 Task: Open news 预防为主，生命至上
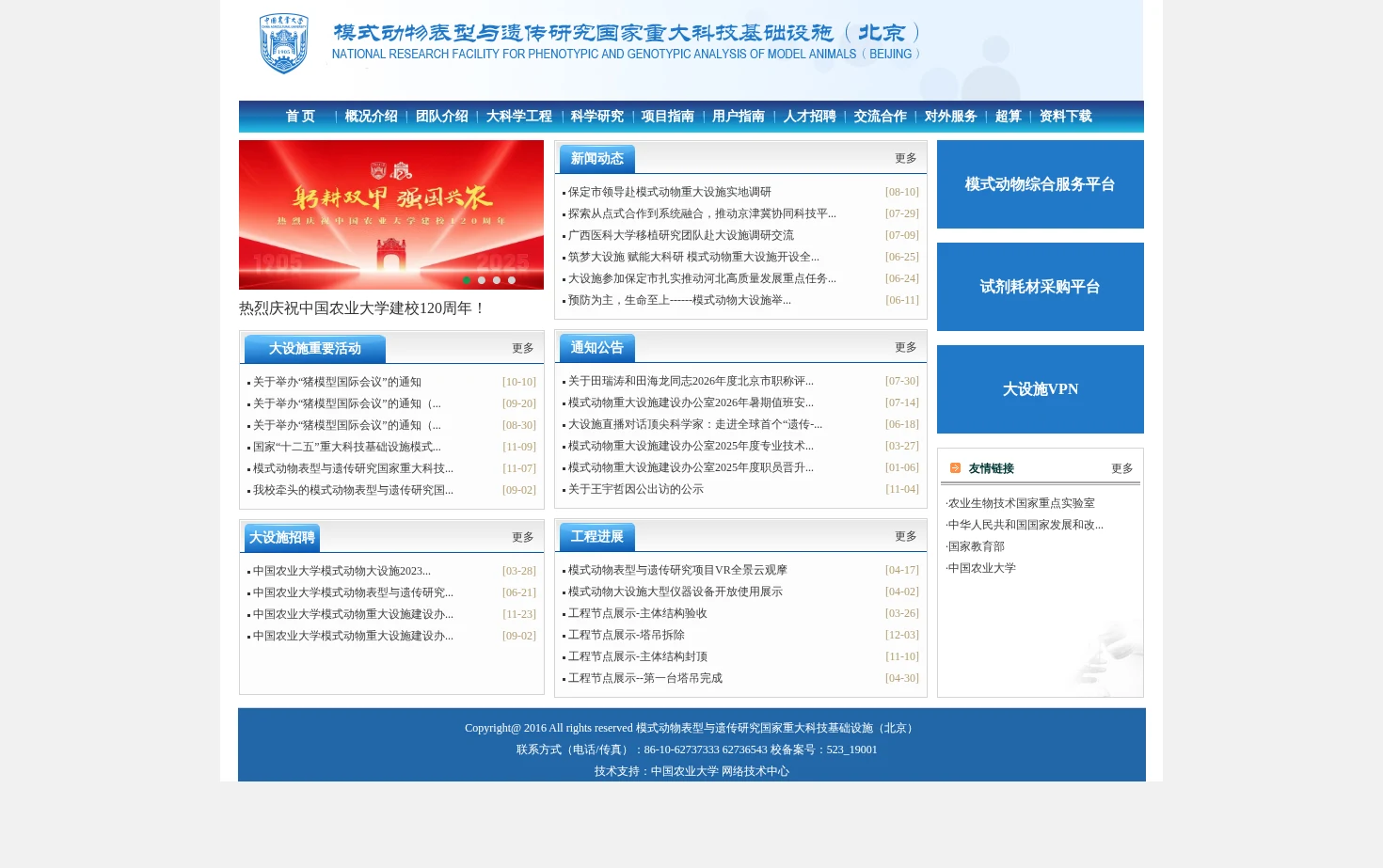tap(679, 300)
